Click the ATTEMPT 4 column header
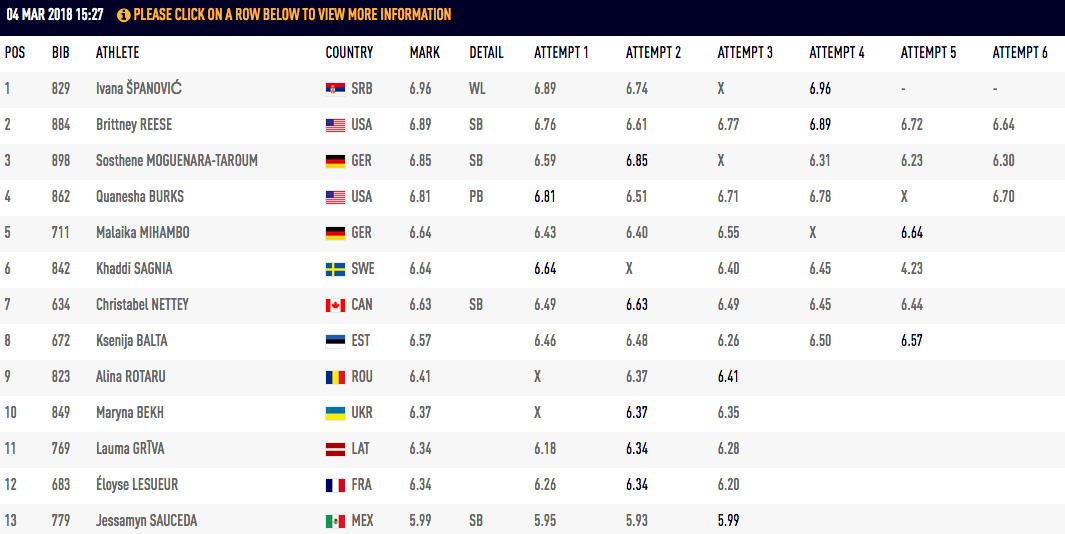Image resolution: width=1065 pixels, height=534 pixels. pos(836,53)
